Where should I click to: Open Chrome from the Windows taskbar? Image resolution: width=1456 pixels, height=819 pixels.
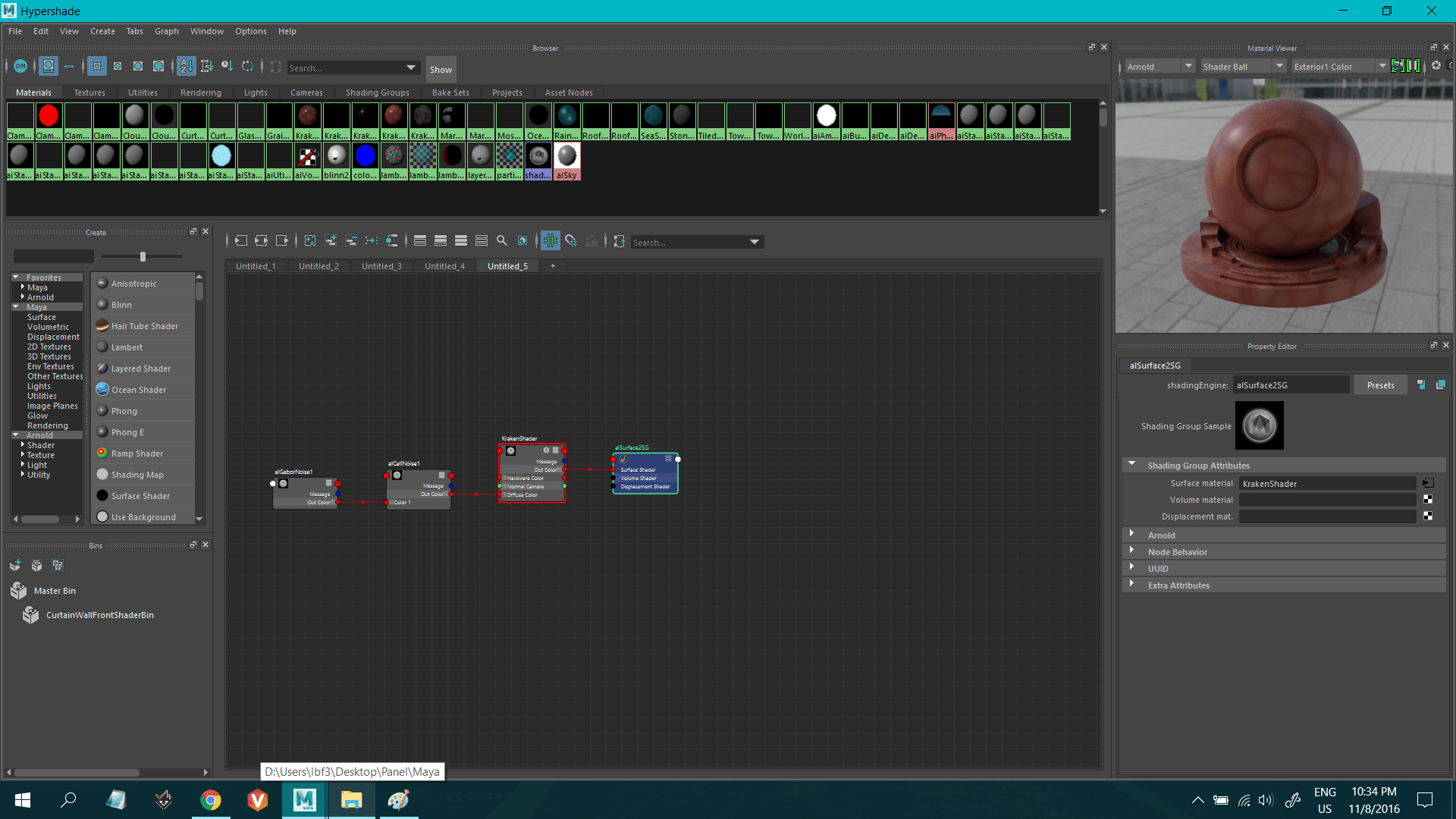(x=211, y=800)
